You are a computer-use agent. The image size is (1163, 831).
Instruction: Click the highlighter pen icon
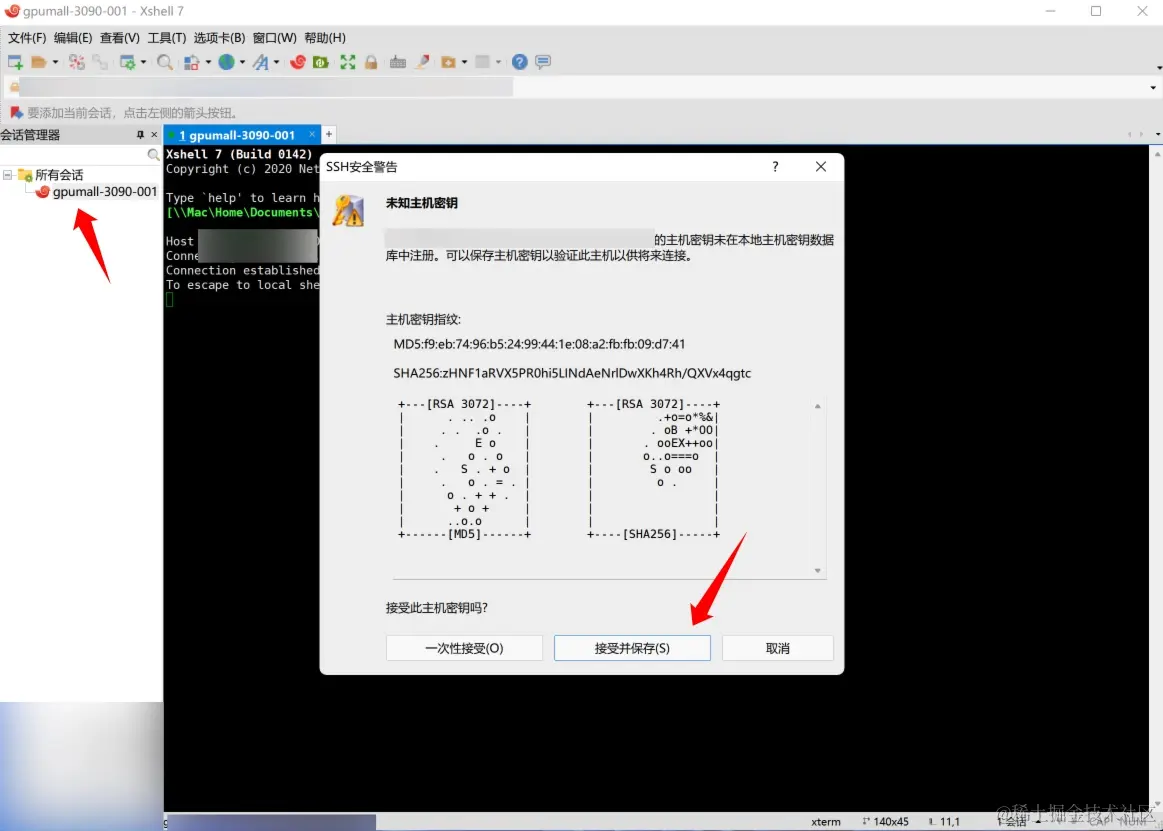pos(422,62)
